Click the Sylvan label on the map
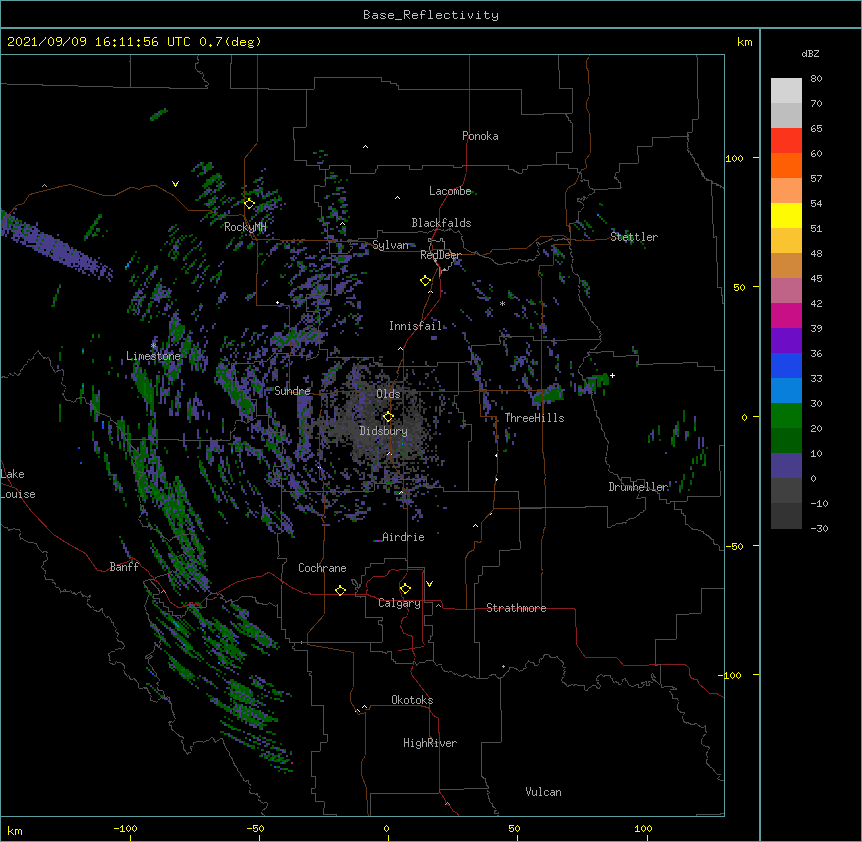Screen dimensions: 862x842 (391, 245)
